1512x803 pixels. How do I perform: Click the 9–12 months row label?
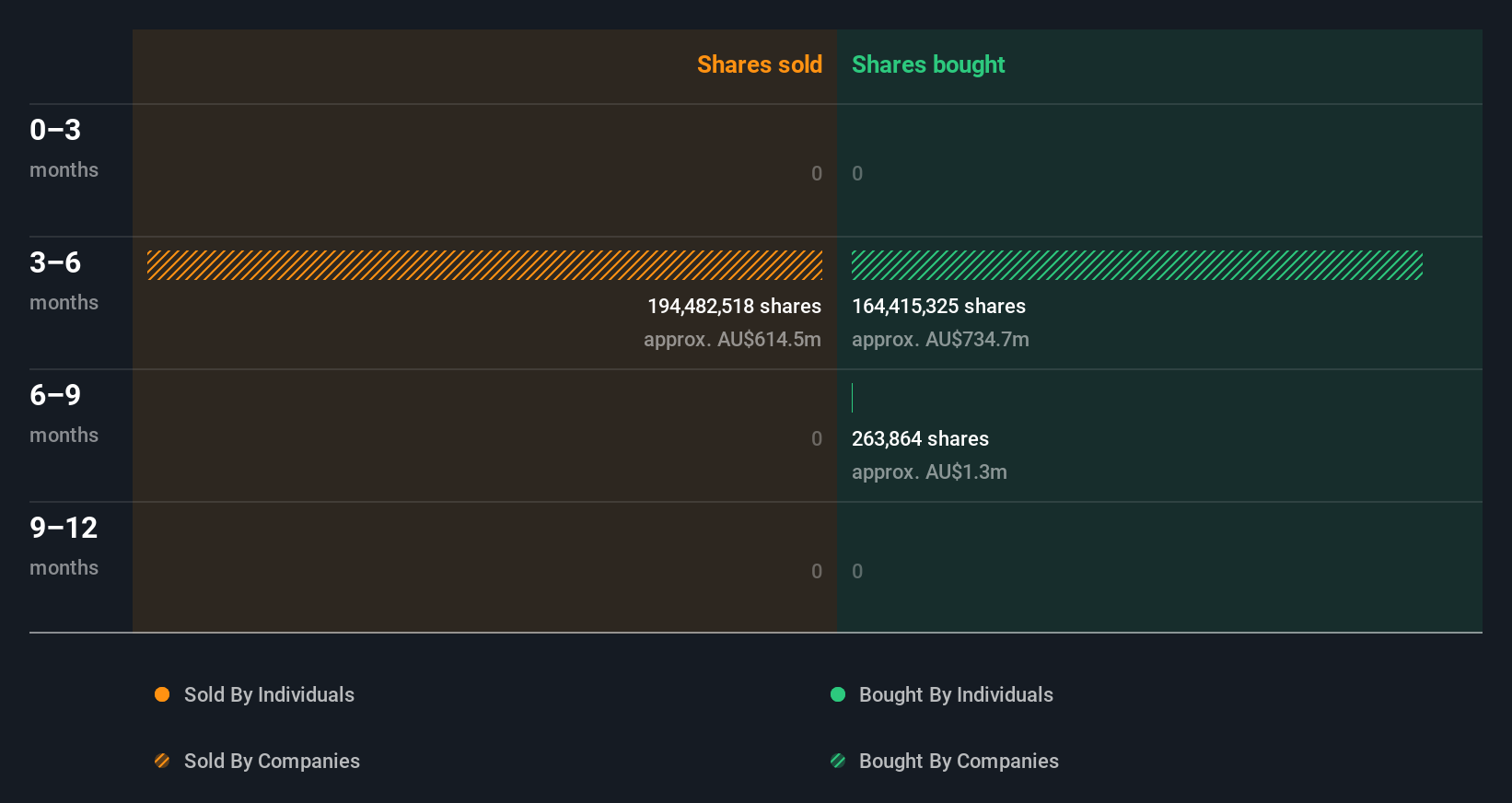(x=64, y=545)
